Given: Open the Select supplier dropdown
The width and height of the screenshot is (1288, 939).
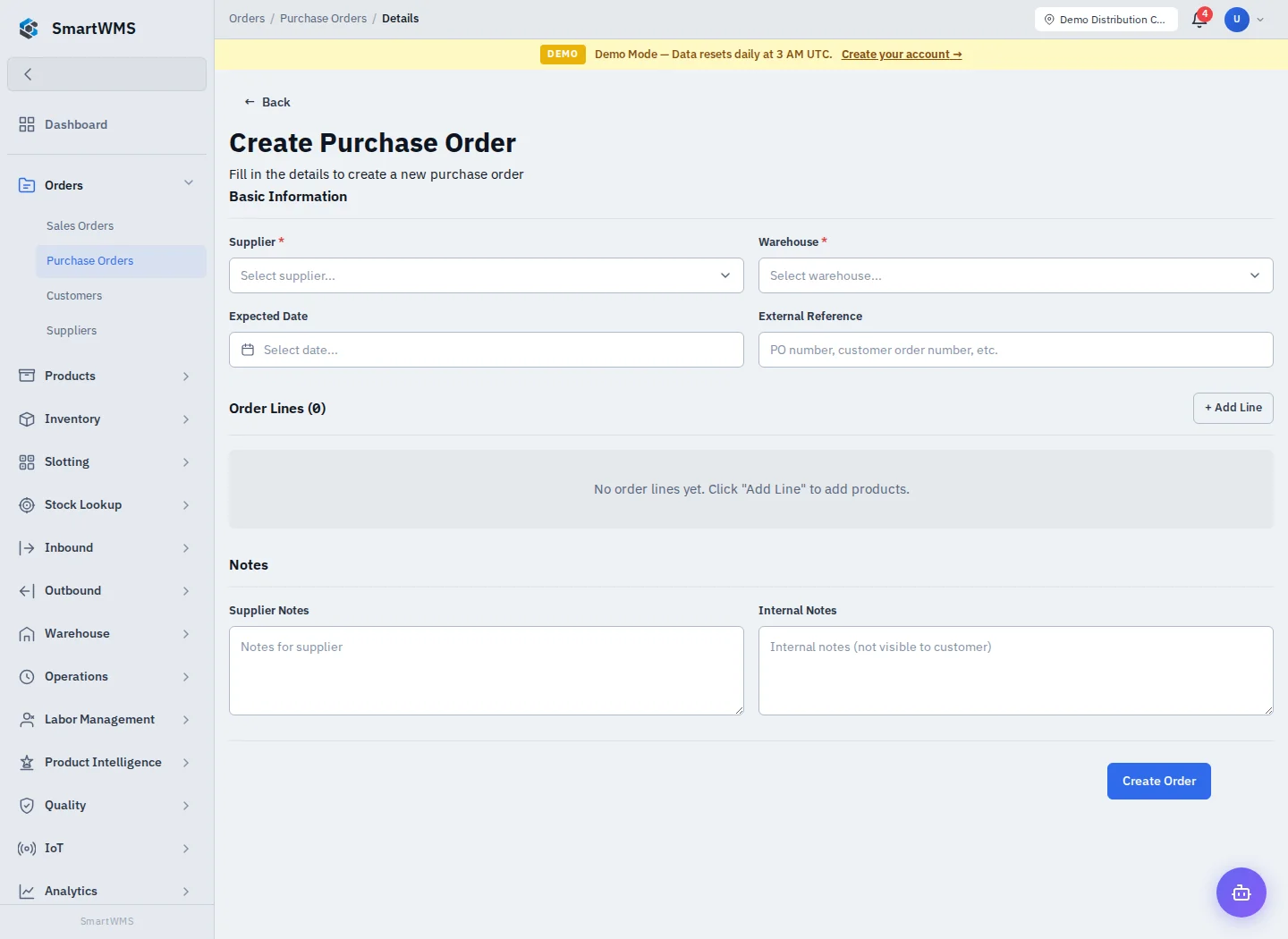Looking at the screenshot, I should [487, 275].
